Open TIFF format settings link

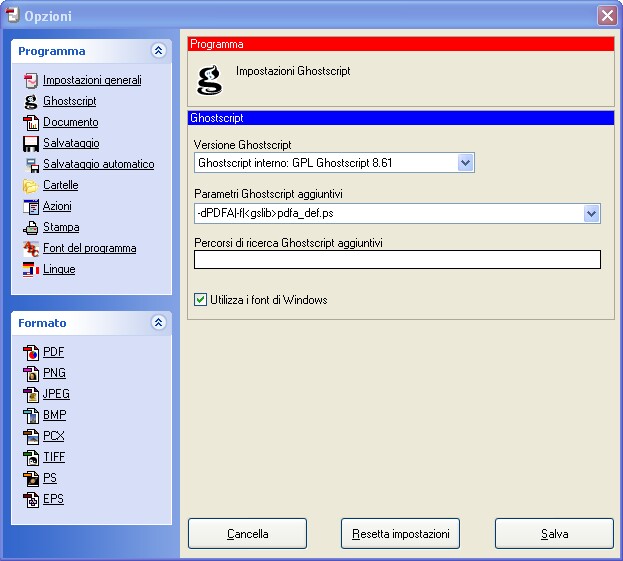[x=54, y=457]
